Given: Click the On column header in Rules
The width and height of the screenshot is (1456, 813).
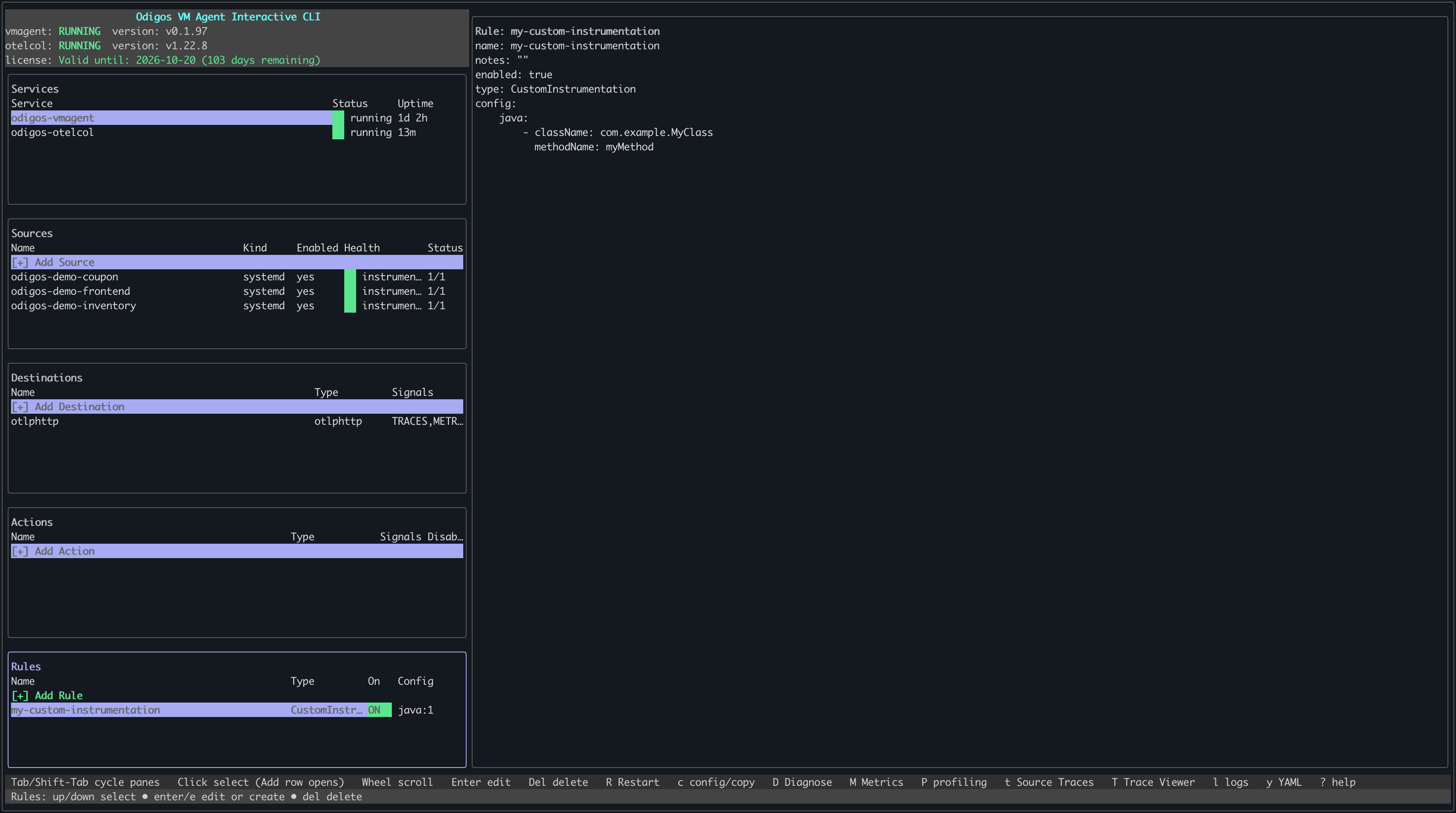Looking at the screenshot, I should pyautogui.click(x=374, y=681).
